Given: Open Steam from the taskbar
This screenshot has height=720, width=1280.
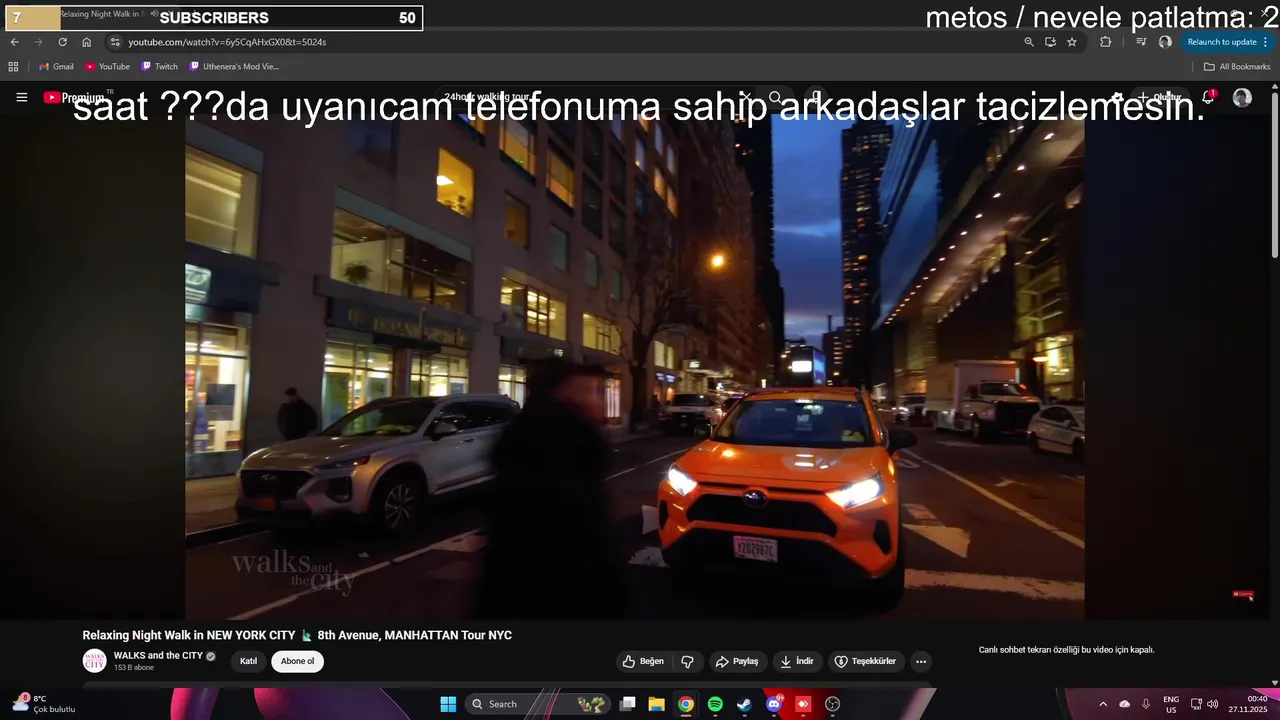Looking at the screenshot, I should point(744,704).
